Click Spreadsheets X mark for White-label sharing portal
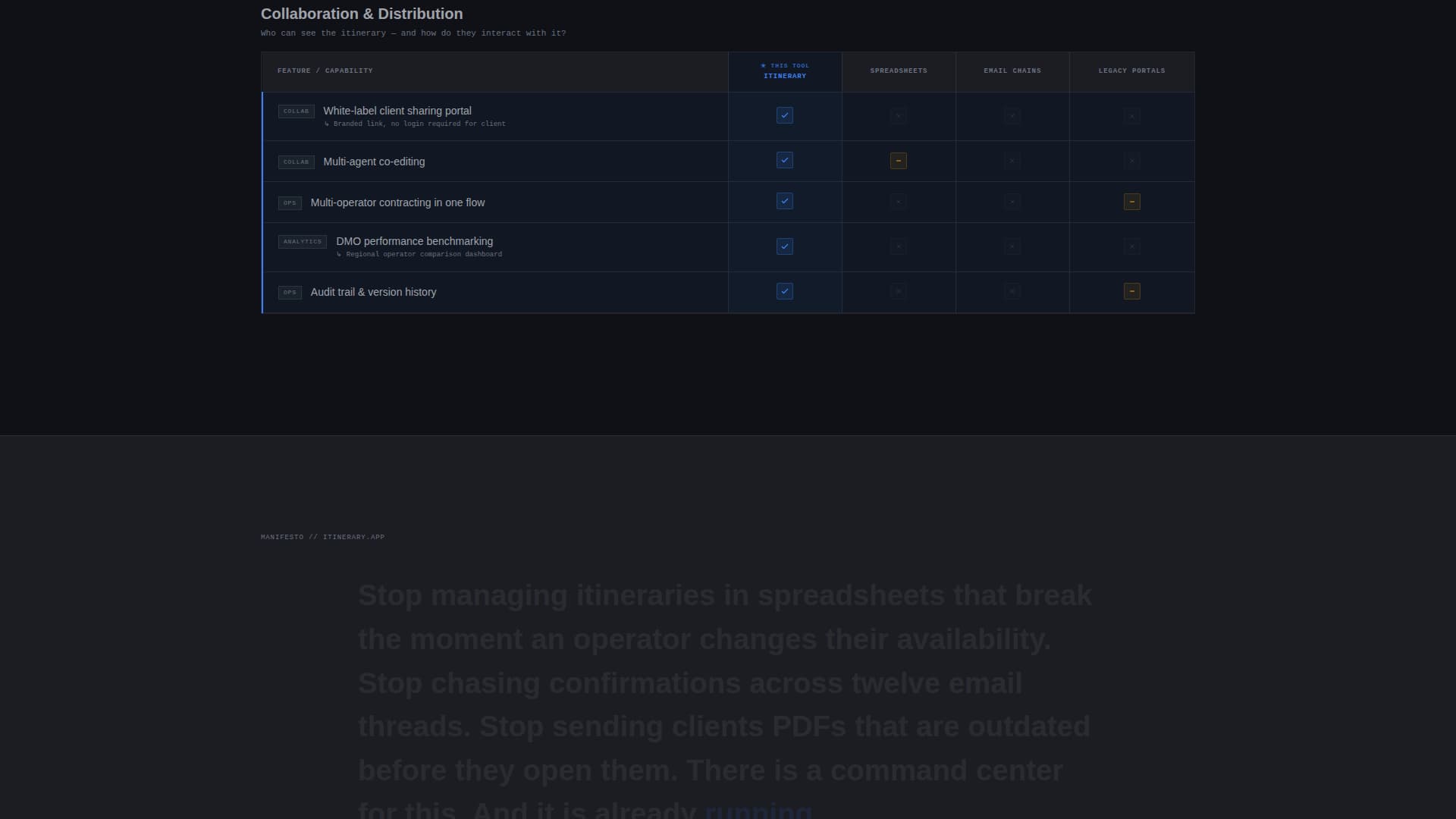The image size is (1456, 819). point(899,116)
